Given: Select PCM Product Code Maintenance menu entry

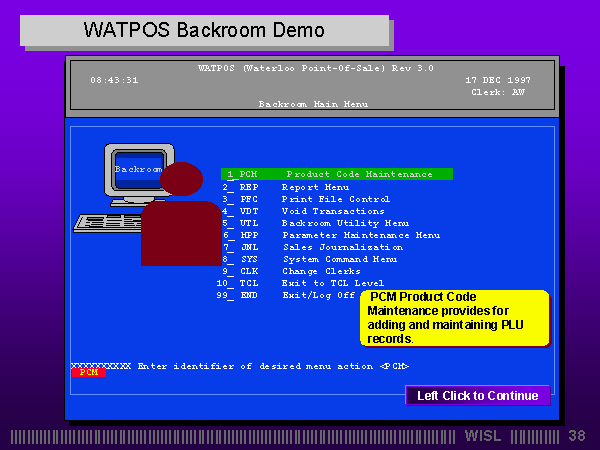Looking at the screenshot, I should (x=337, y=174).
